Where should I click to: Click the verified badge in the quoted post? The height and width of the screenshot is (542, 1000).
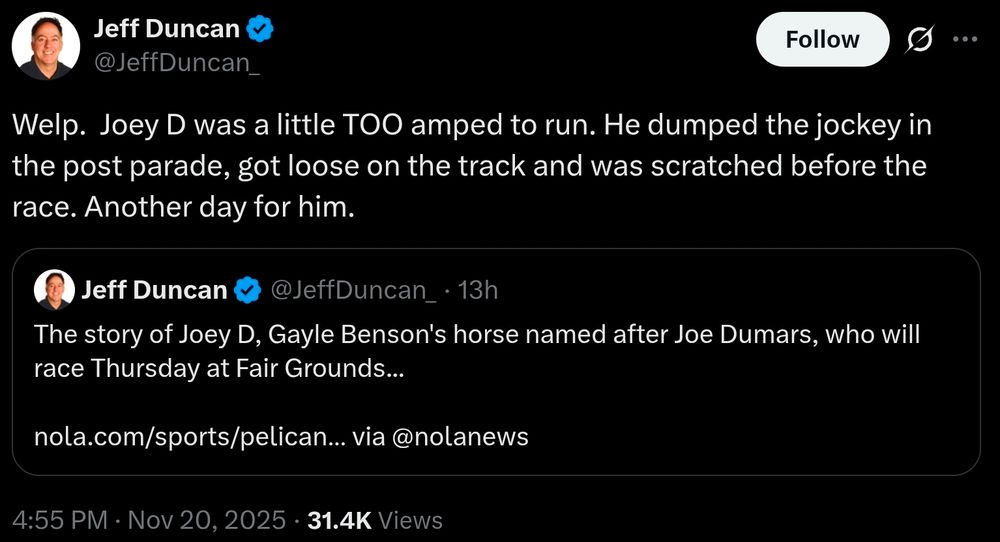(247, 291)
